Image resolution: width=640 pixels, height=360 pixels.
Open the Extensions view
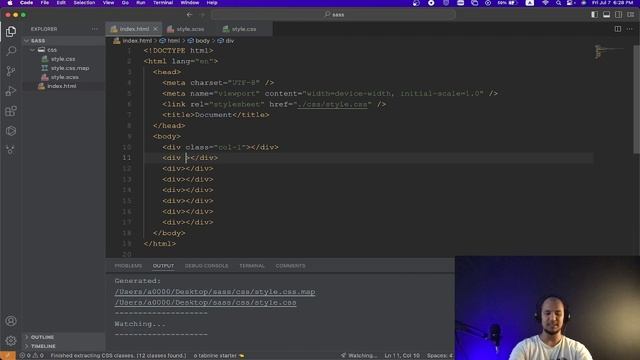click(11, 111)
